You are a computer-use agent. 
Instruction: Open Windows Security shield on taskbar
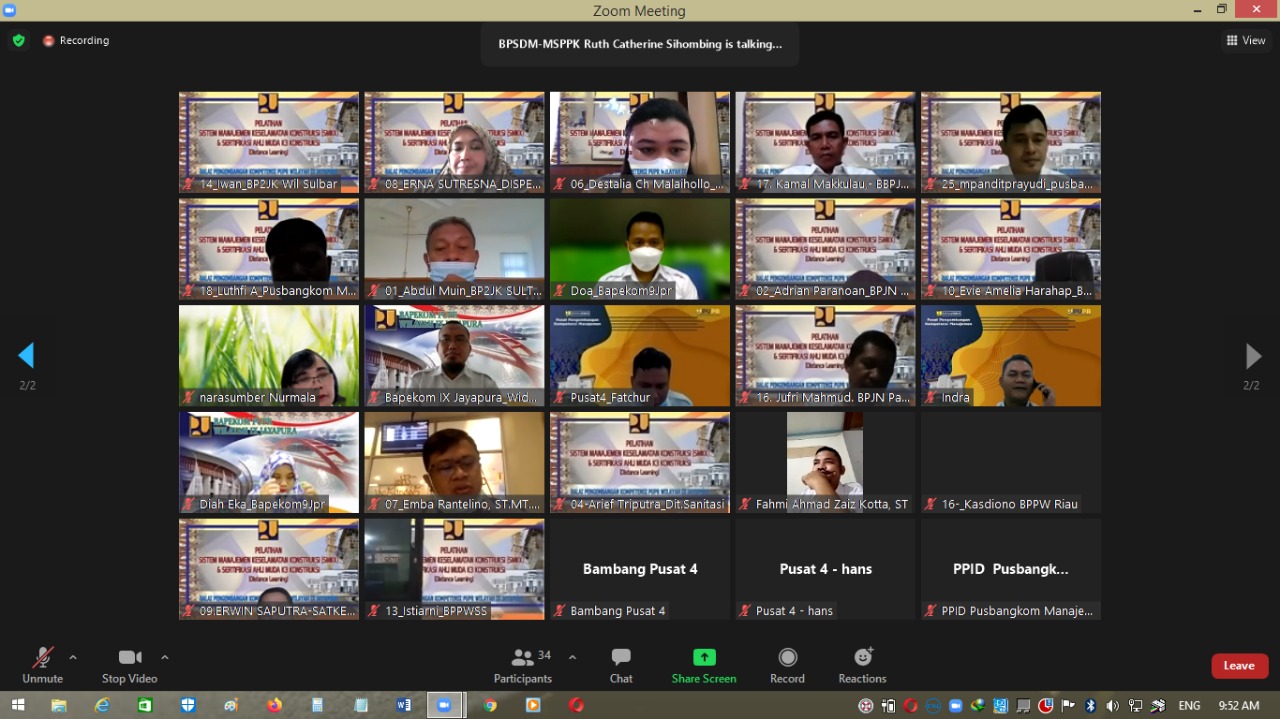tap(188, 705)
